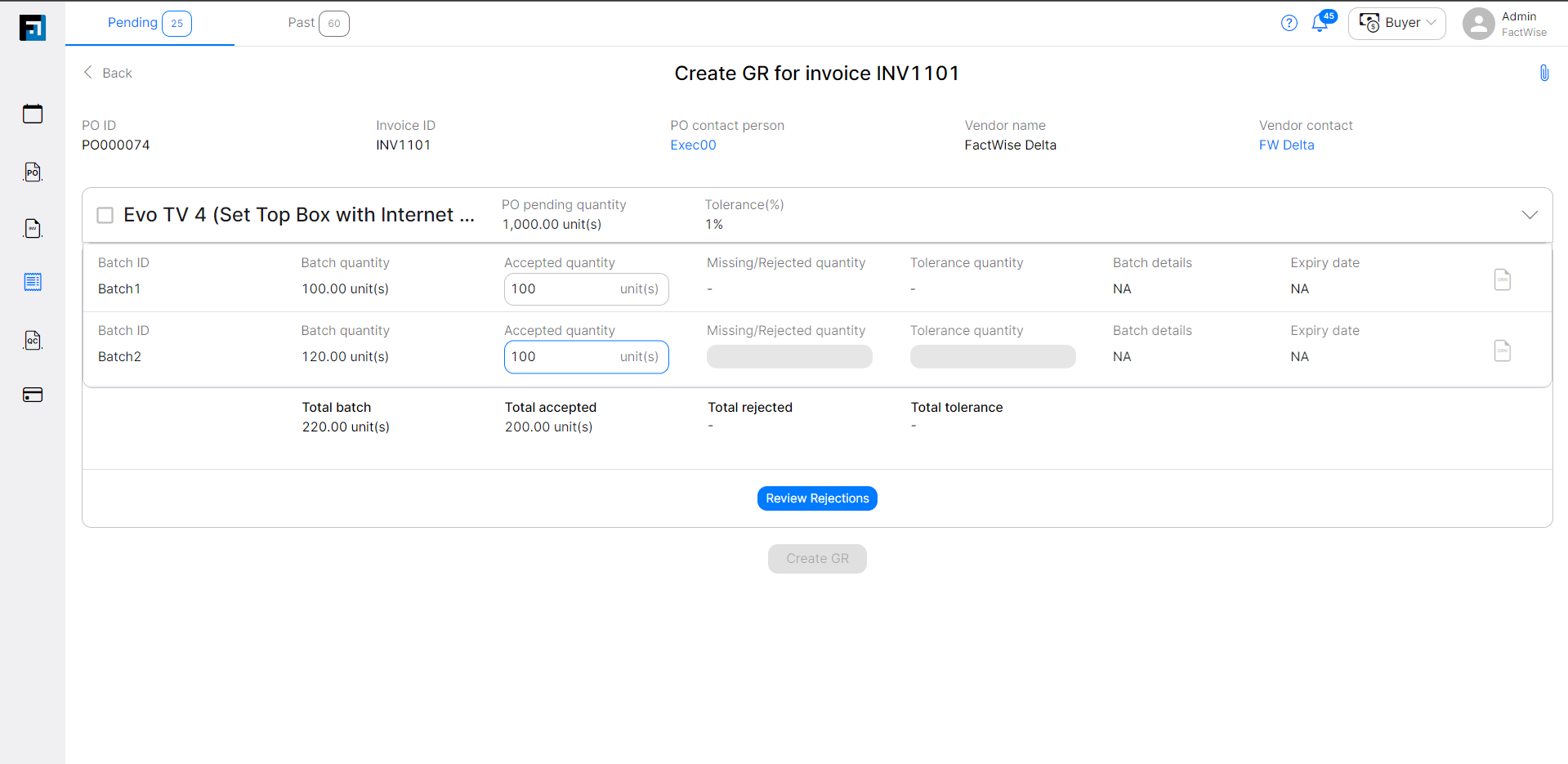Open Payments via the card icon in sidebar
The height and width of the screenshot is (764, 1568).
click(32, 395)
